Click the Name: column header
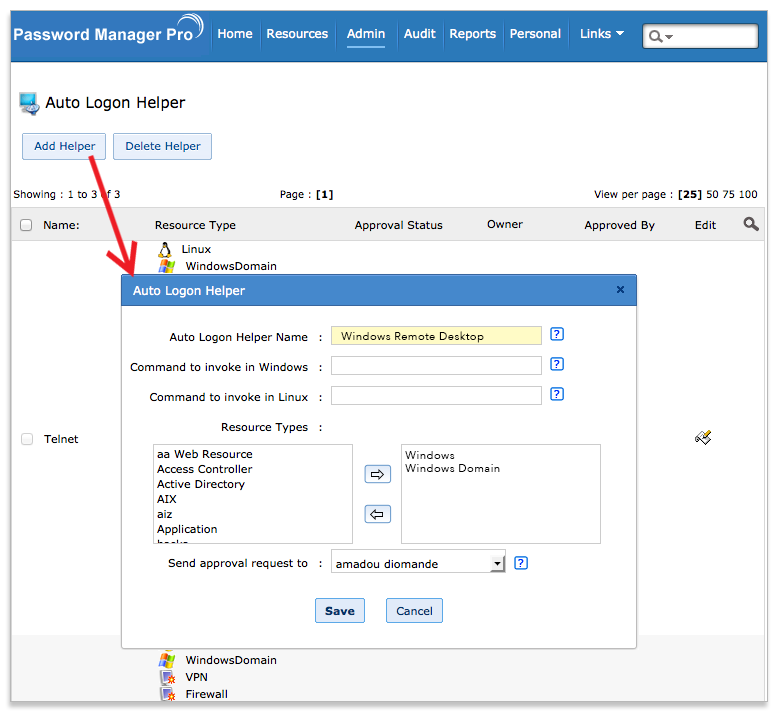Viewport: 779px width, 712px height. pos(61,225)
